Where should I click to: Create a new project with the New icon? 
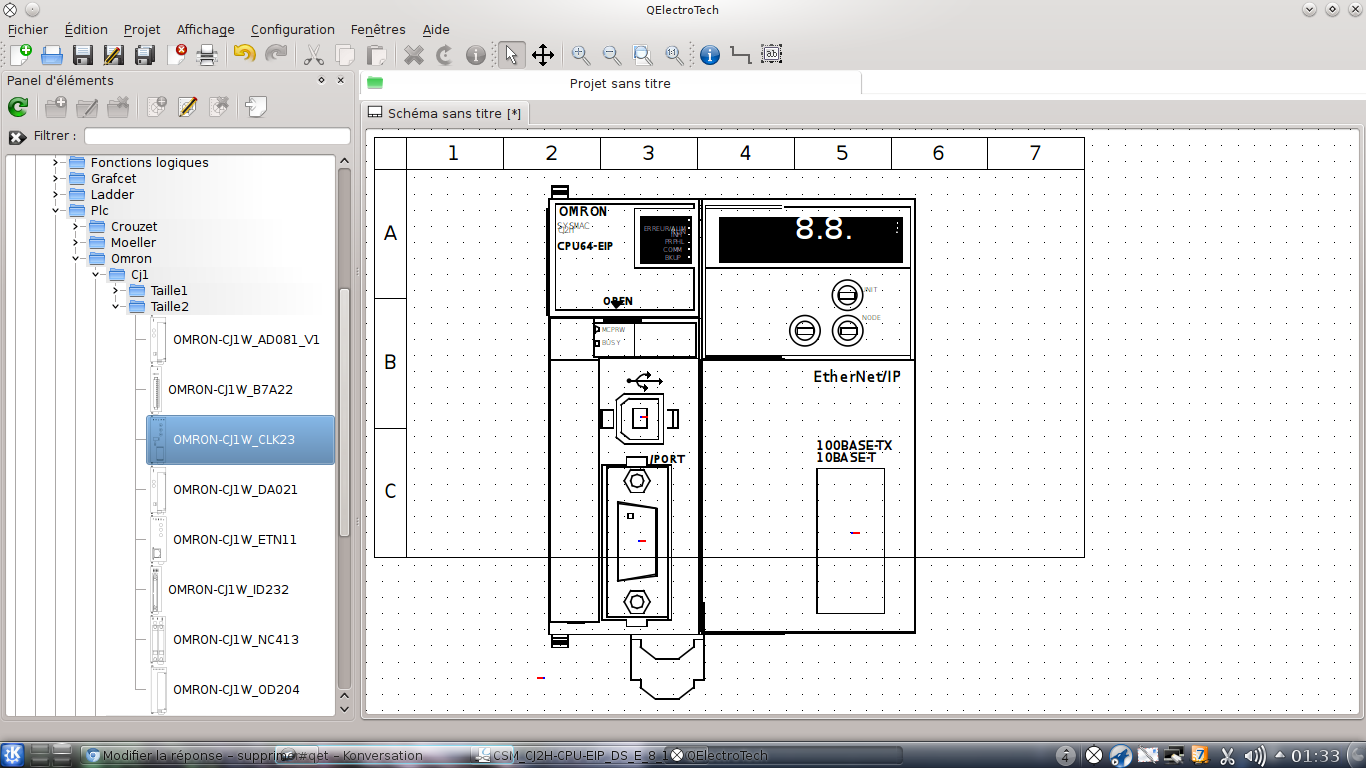20,55
